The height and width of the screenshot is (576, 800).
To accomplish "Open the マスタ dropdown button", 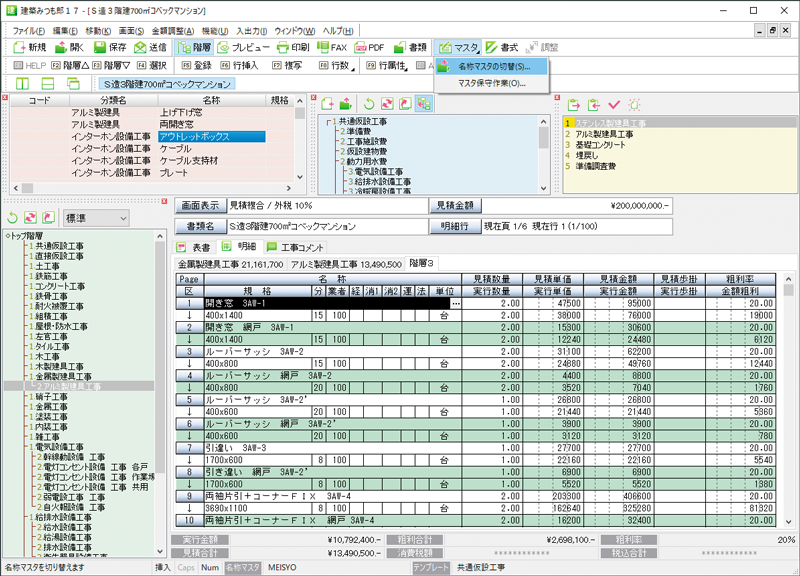I will click(458, 47).
